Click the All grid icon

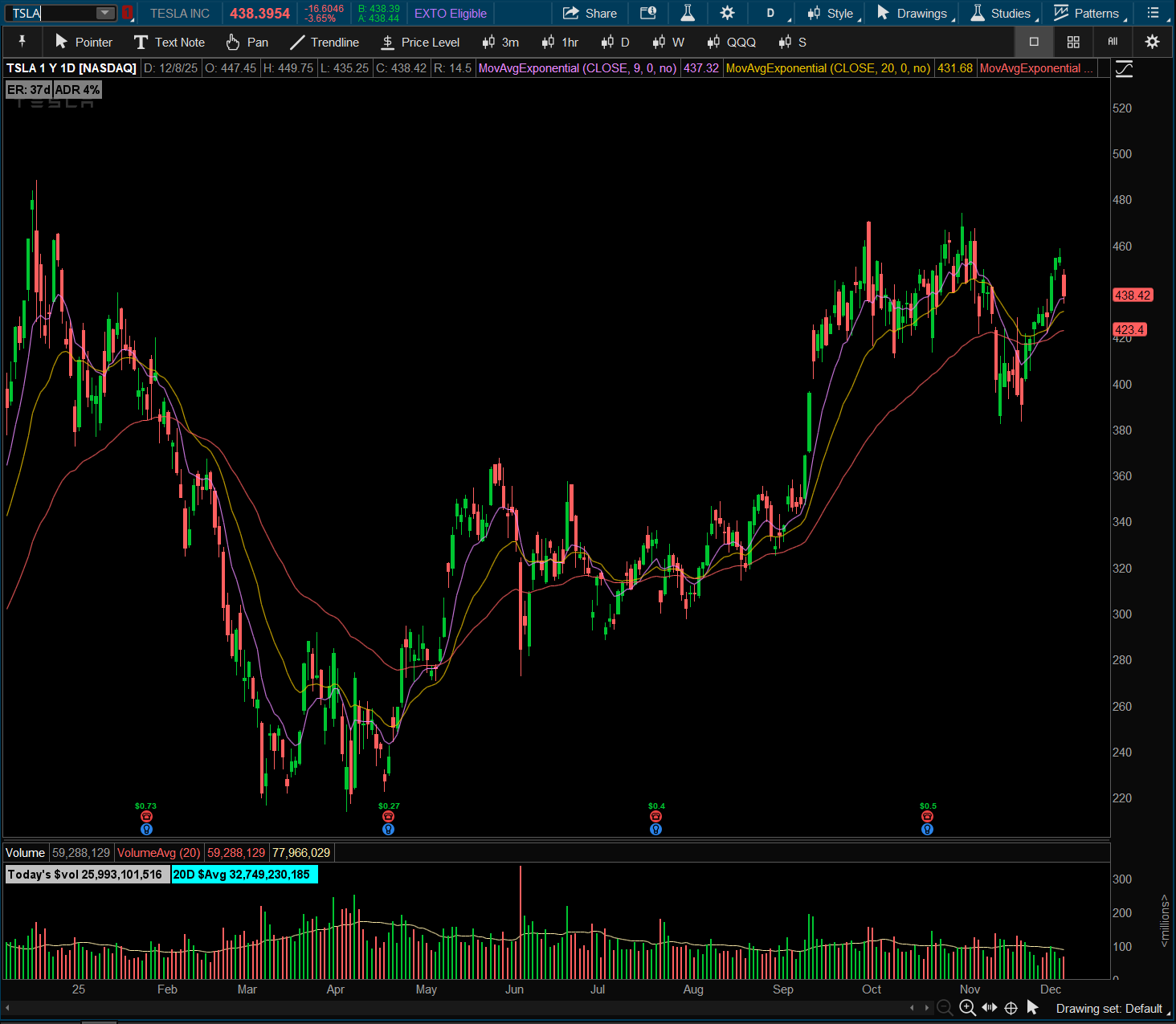tap(1113, 42)
